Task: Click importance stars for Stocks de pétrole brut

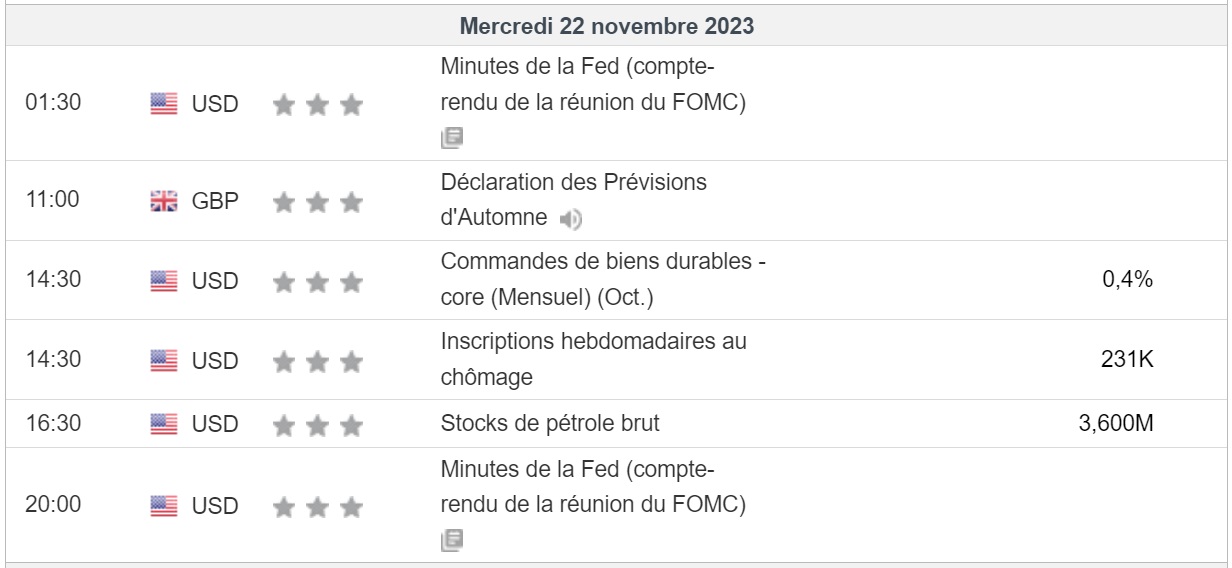Action: [317, 424]
